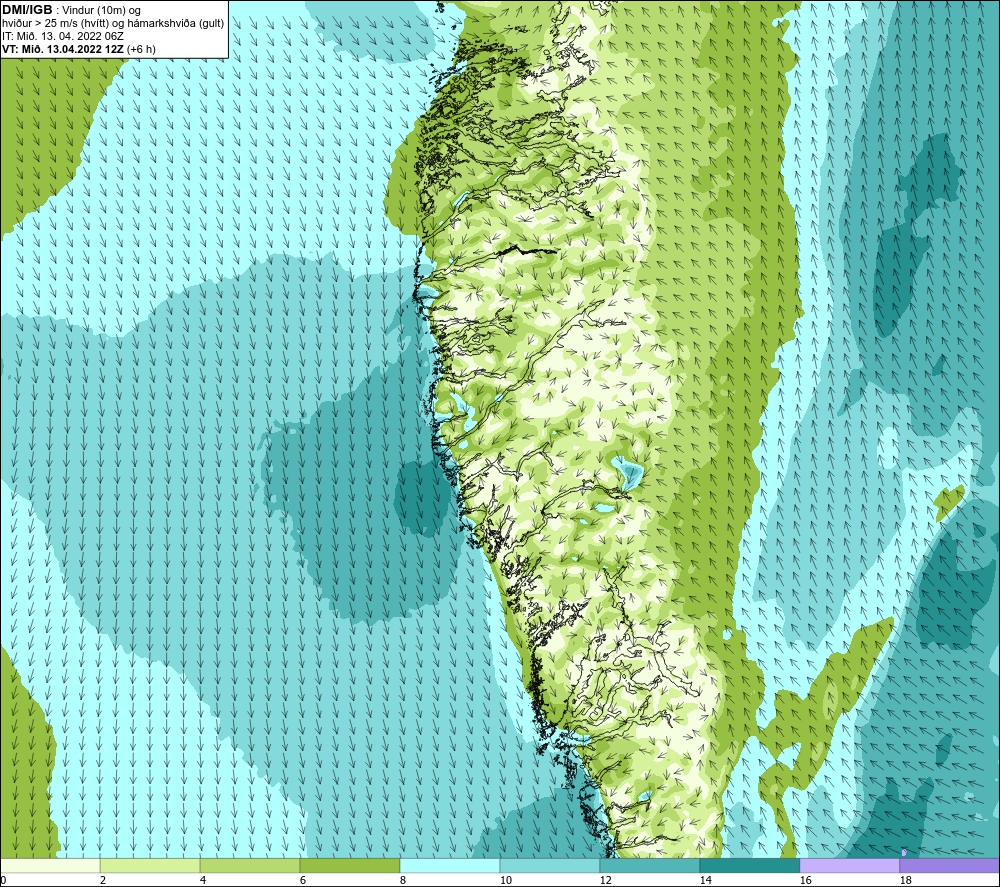Select the 8–10 m/s light cyan swatch
Viewport: 1000px width, 887px height.
pos(450,865)
